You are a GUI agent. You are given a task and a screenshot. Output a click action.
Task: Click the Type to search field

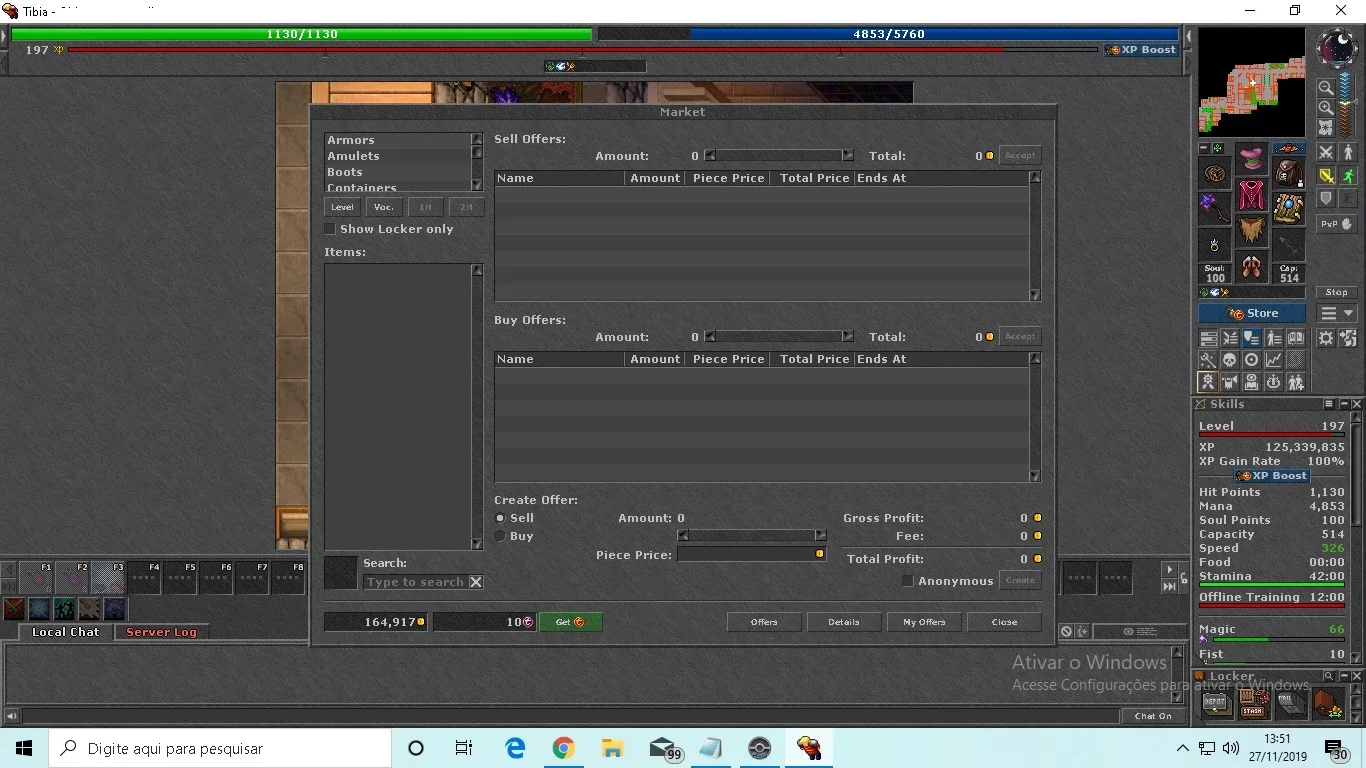(415, 582)
